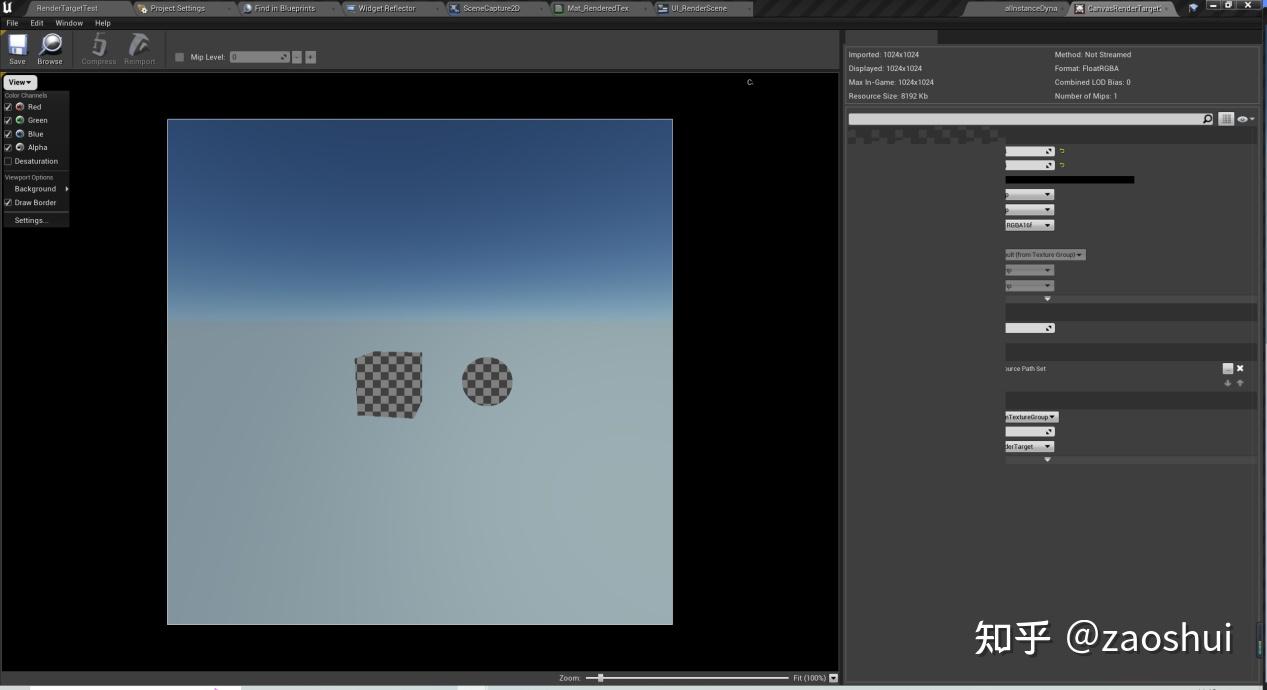
Task: Open the property matrix grid icon
Action: [1226, 118]
